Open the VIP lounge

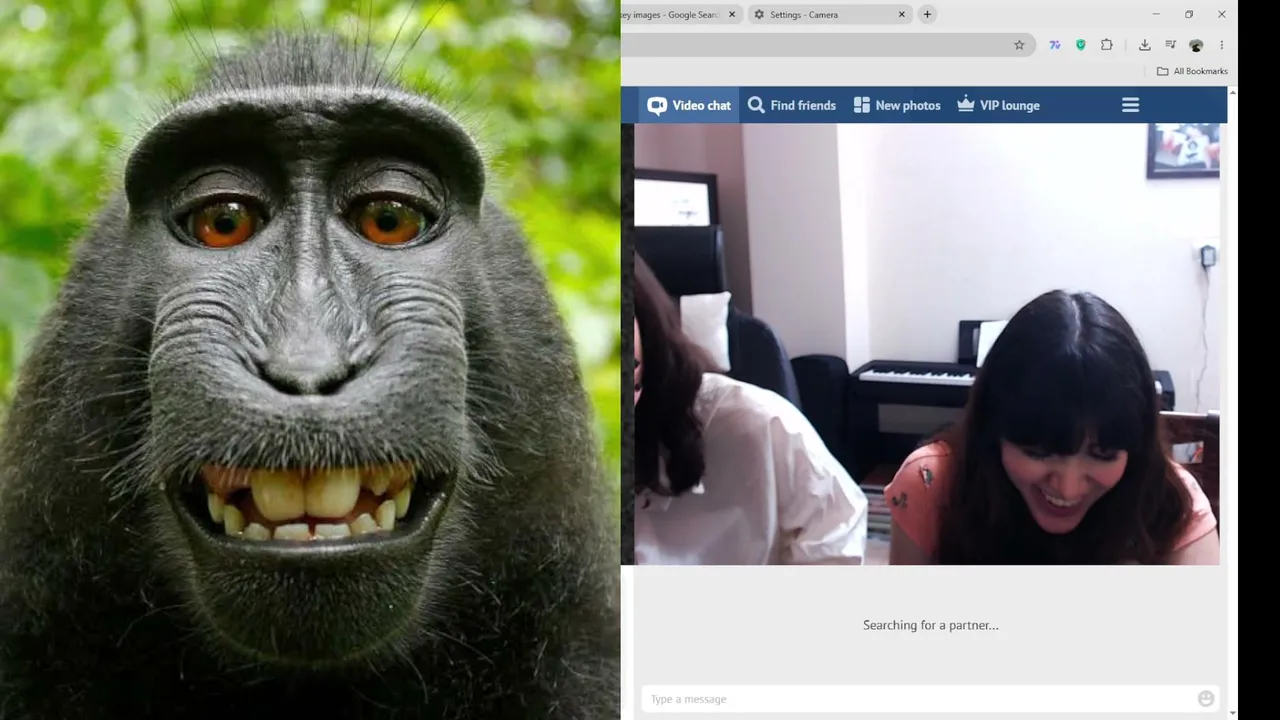coord(998,105)
